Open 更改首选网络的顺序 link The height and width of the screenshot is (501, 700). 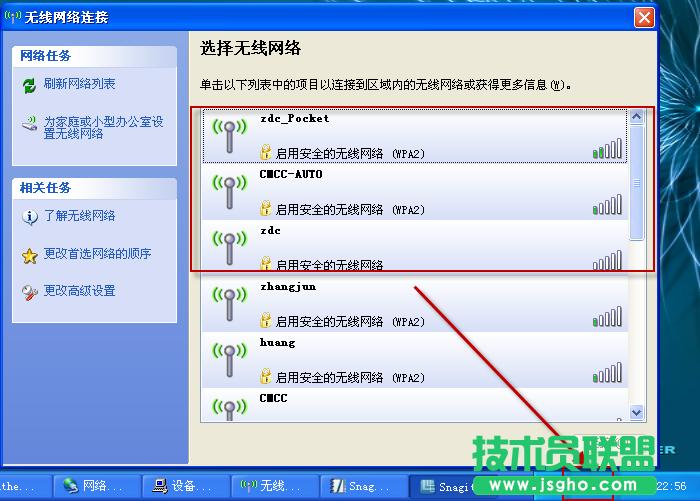[x=97, y=254]
